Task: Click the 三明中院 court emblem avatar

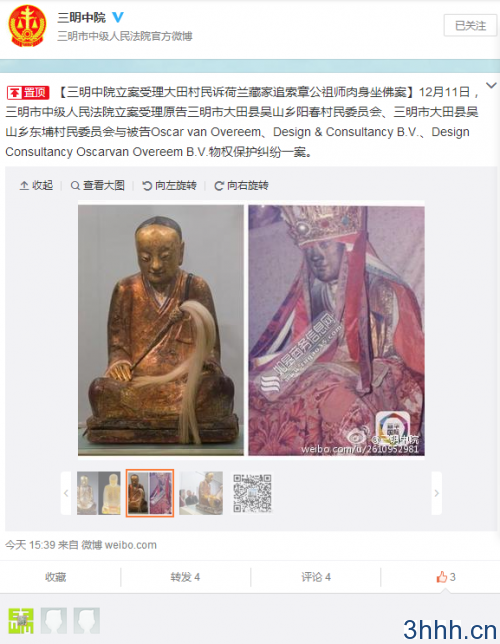Action: click(27, 26)
